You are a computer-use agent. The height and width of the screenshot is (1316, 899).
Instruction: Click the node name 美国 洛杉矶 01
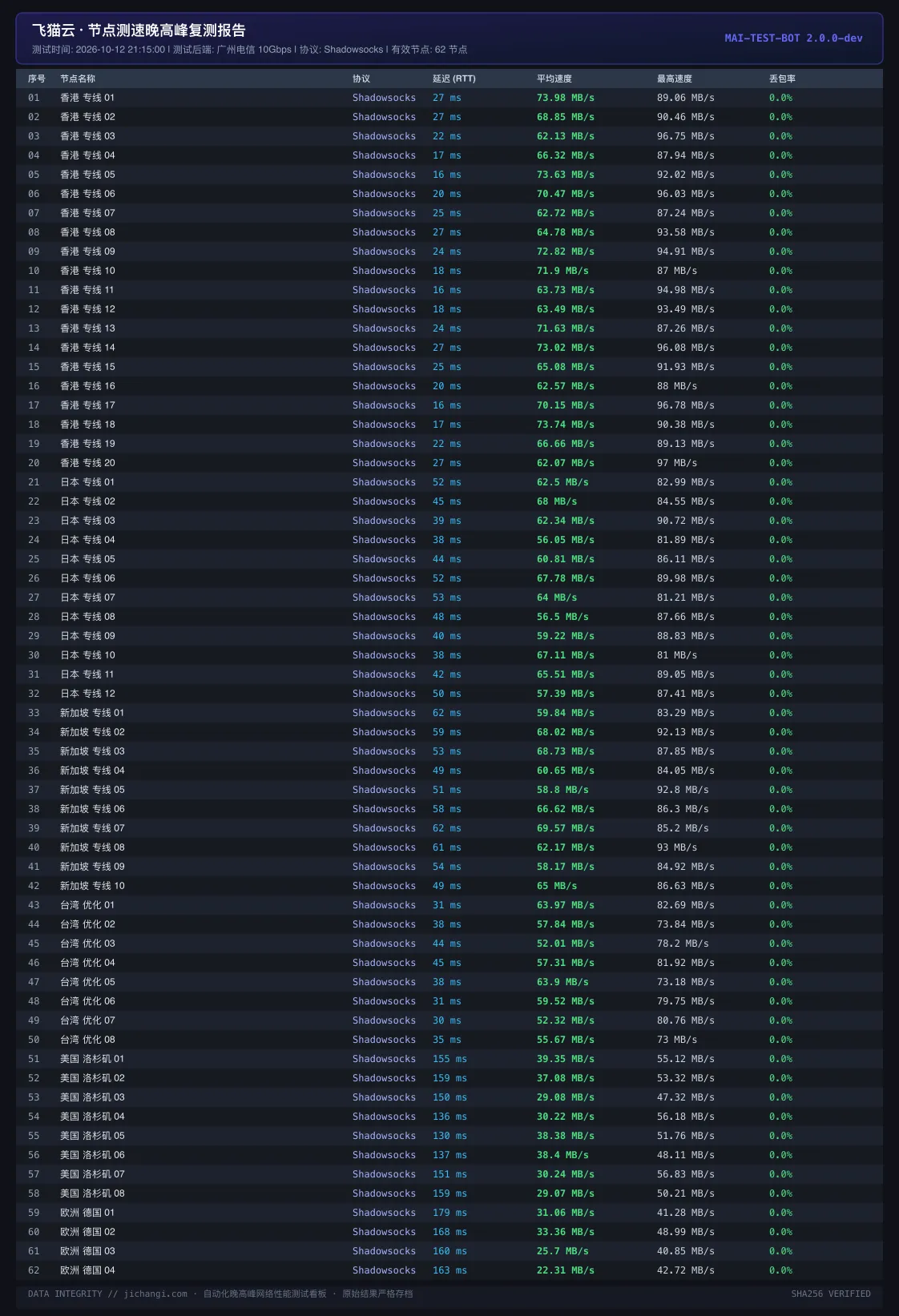pyautogui.click(x=92, y=1059)
